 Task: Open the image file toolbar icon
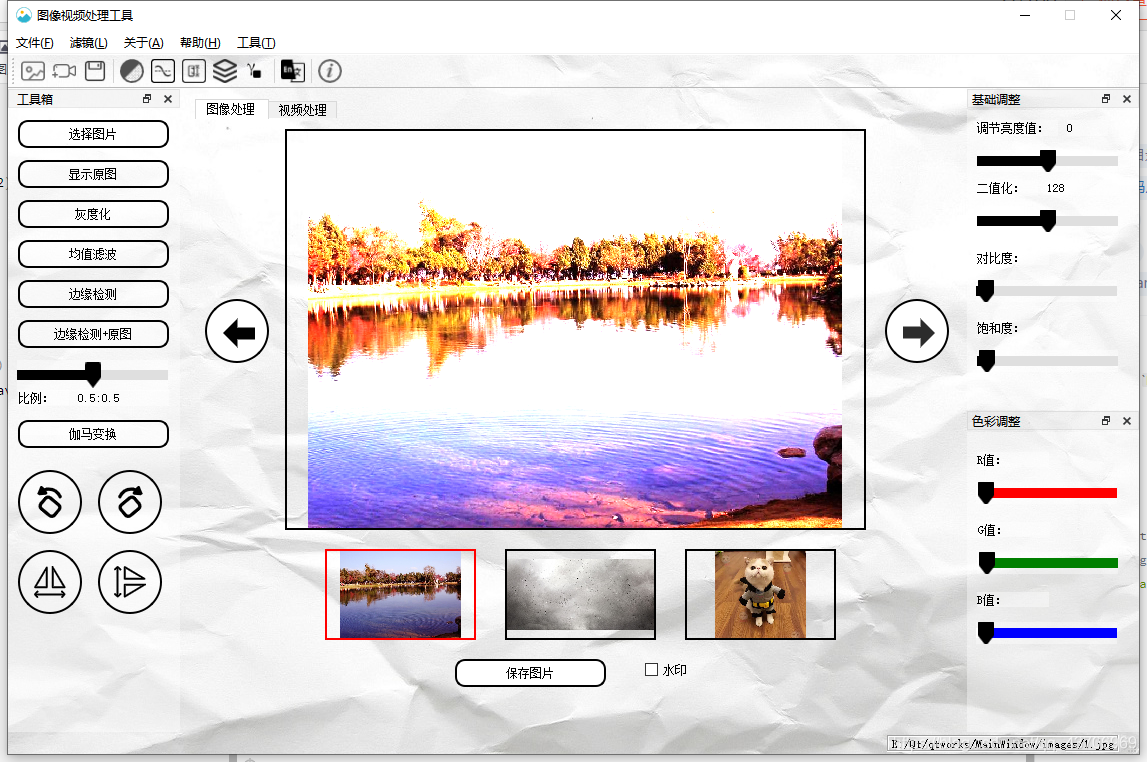coord(33,71)
